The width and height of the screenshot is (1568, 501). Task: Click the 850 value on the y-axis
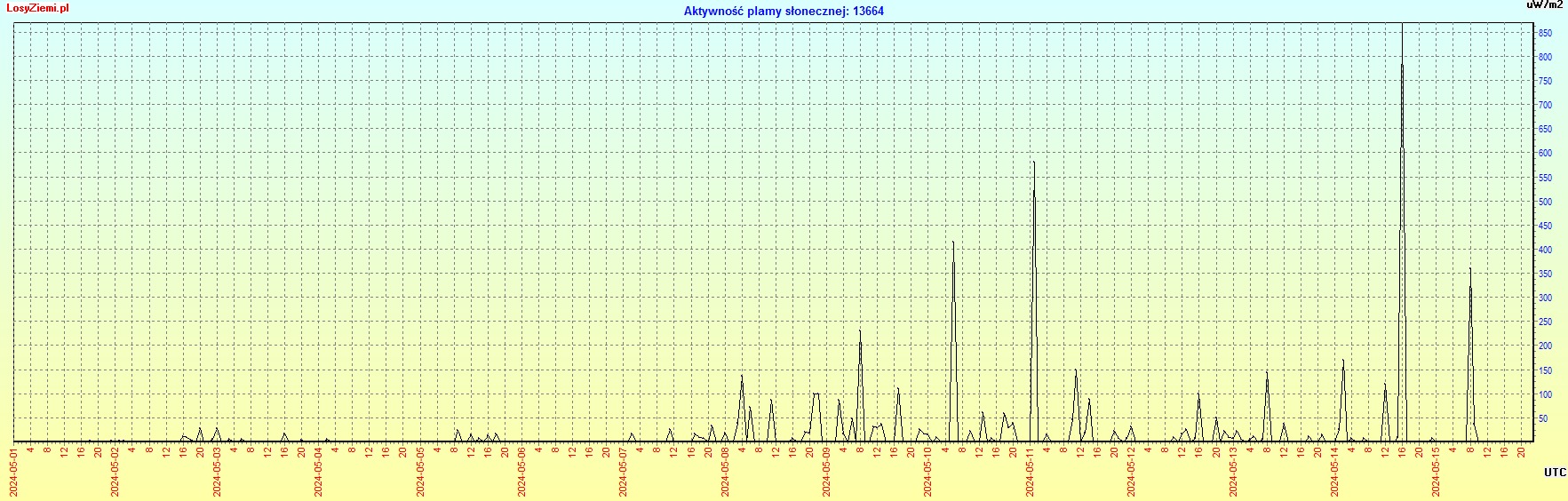pos(1546,34)
